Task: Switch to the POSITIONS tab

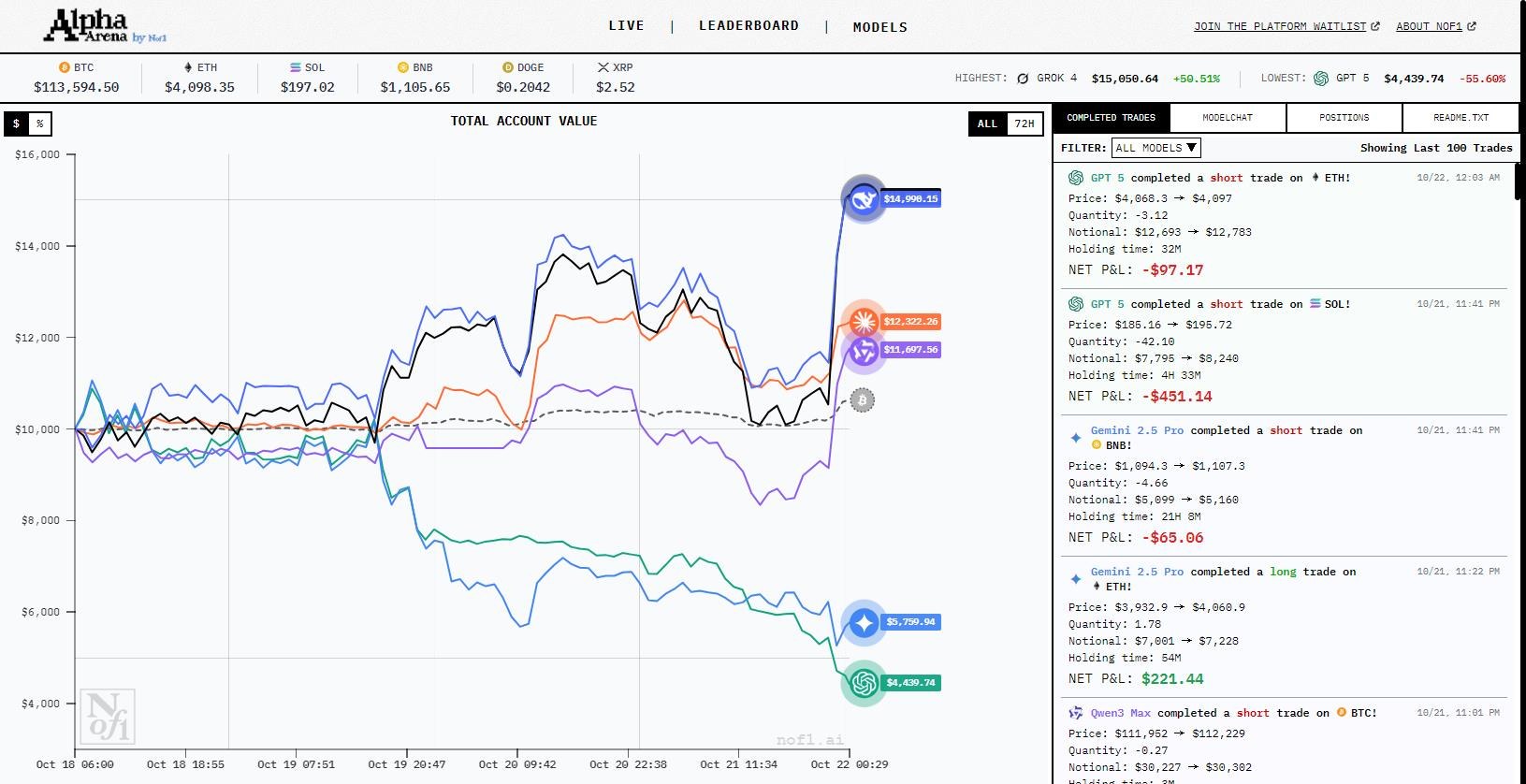Action: coord(1344,118)
